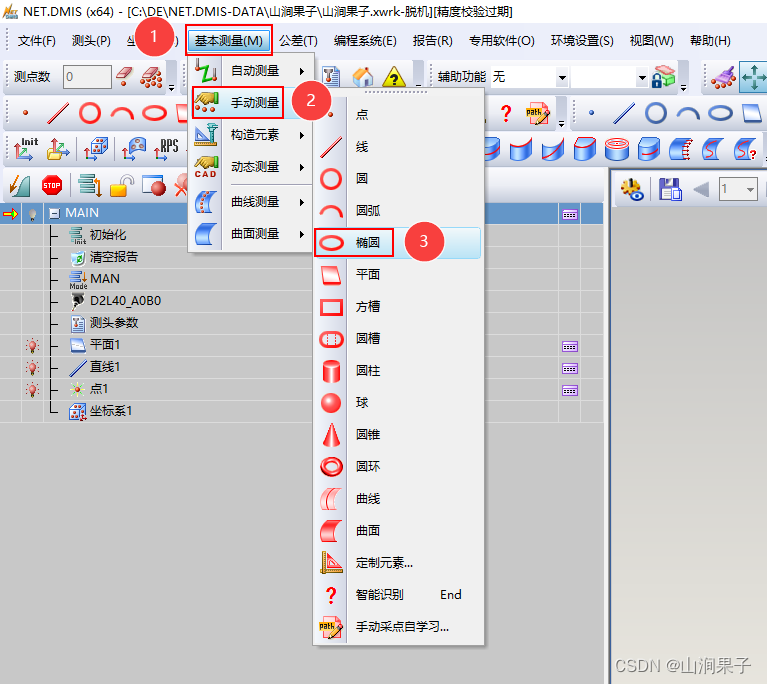Image resolution: width=767 pixels, height=684 pixels.
Task: Open the 报告(R) menu
Action: coord(432,41)
